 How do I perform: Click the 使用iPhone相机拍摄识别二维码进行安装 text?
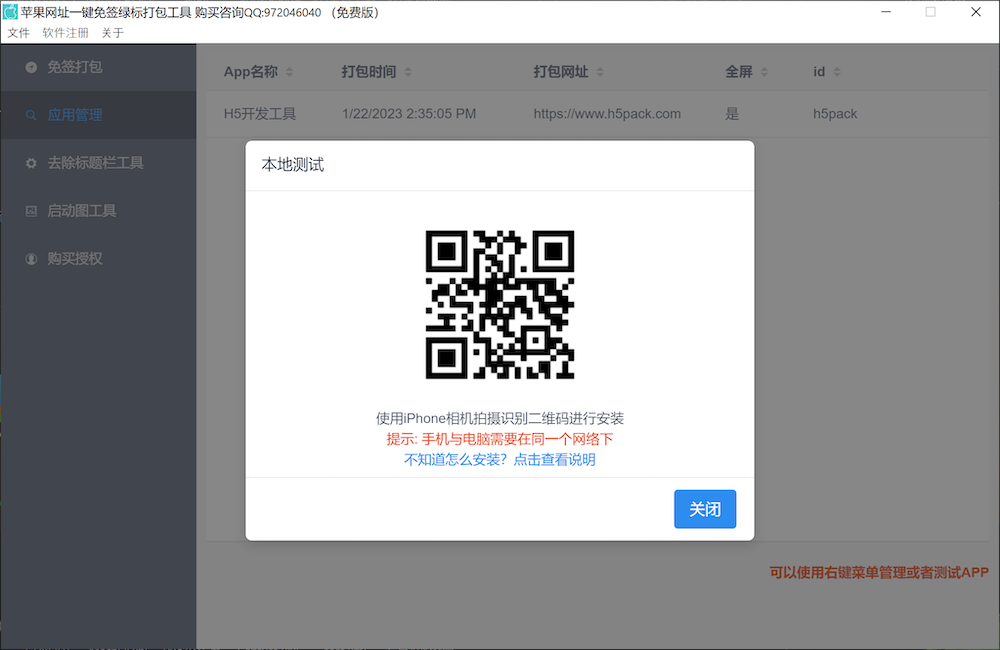[499, 418]
